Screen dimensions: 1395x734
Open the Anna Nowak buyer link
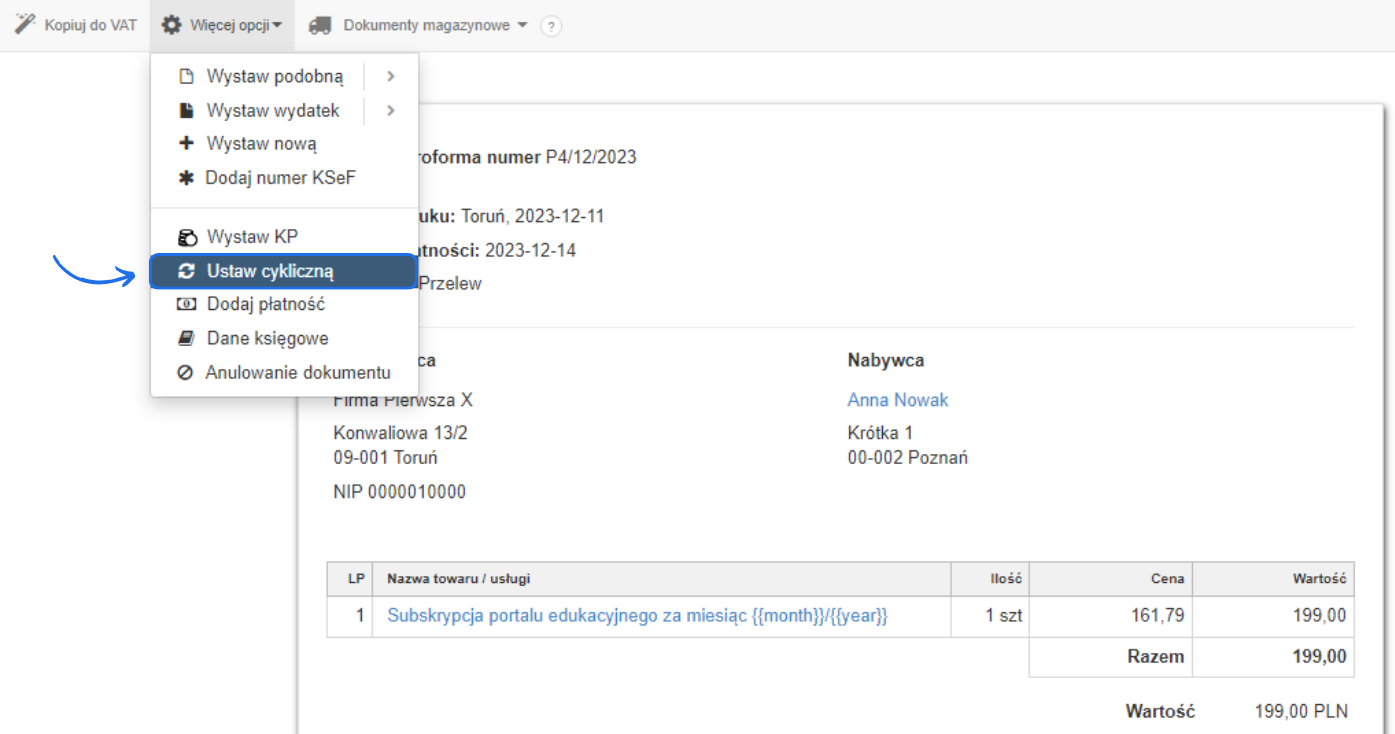click(898, 400)
